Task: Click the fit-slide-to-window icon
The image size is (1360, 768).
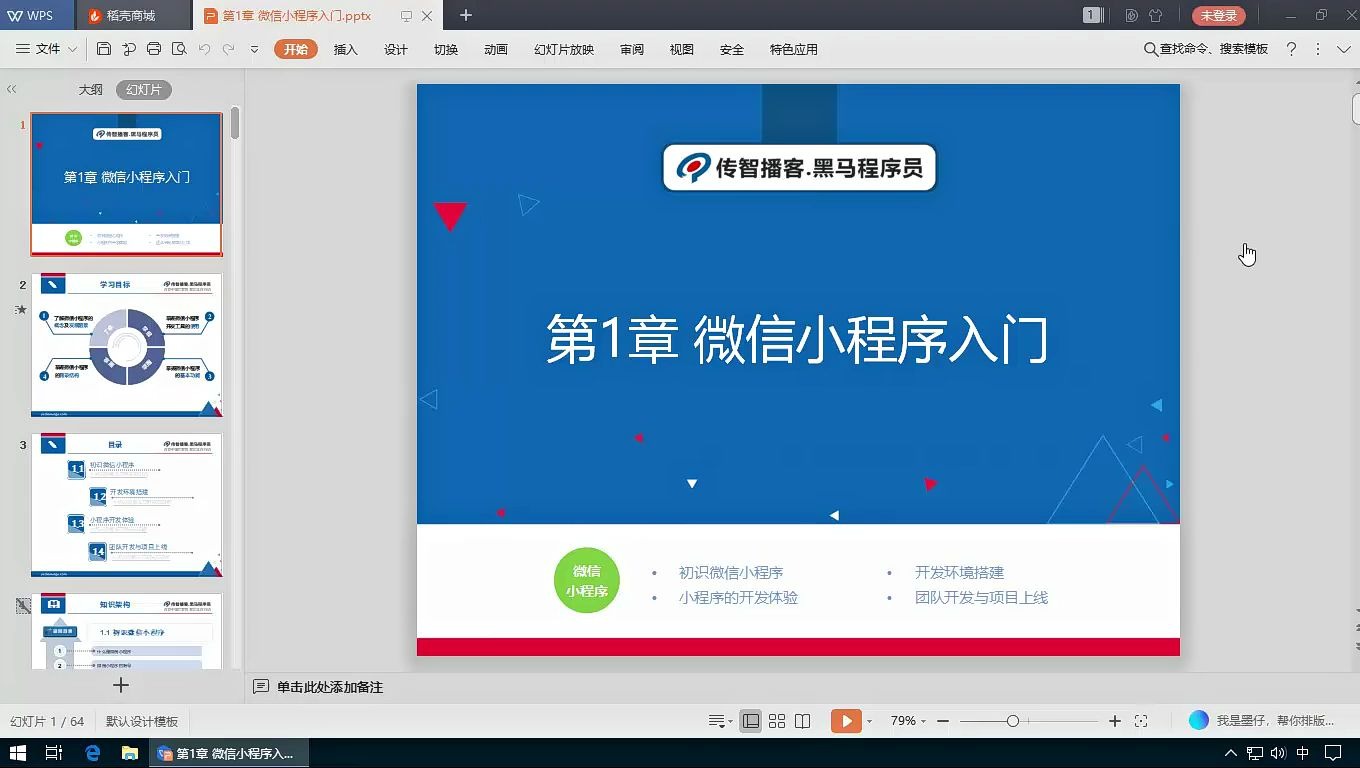Action: point(1141,720)
